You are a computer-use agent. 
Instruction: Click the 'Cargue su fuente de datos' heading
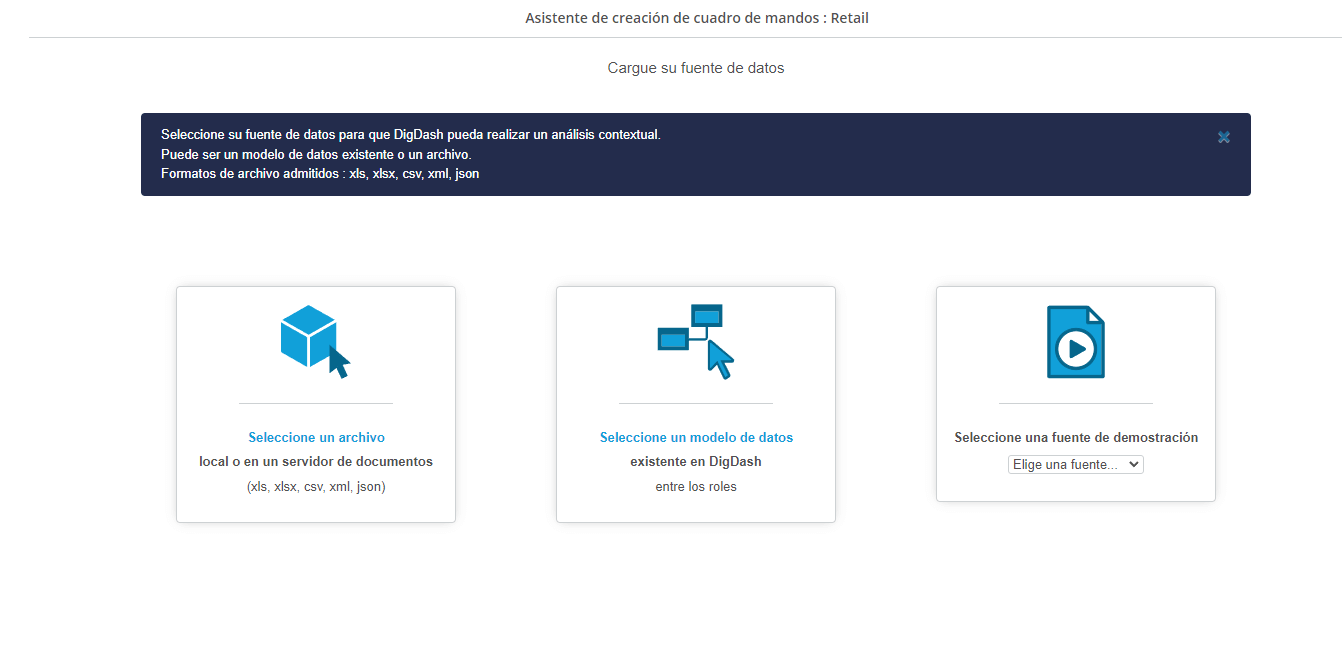point(696,68)
